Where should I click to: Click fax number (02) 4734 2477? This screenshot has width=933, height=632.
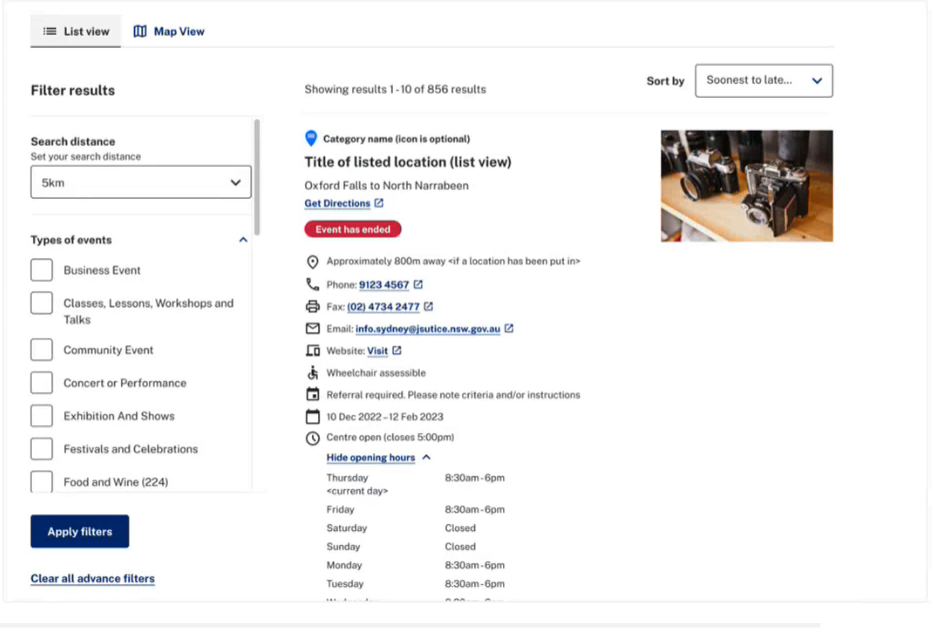383,307
